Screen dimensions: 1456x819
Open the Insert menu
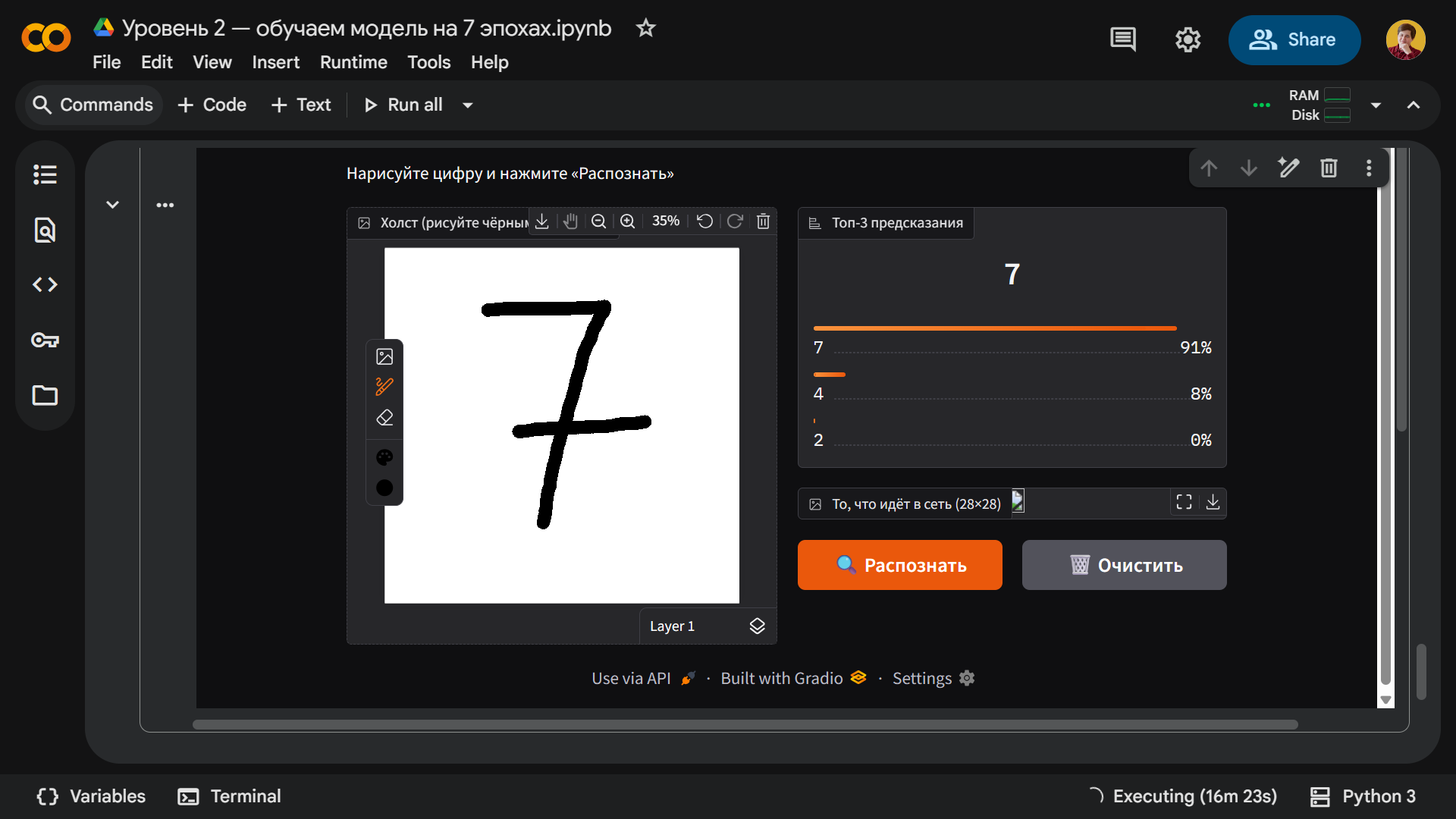click(x=275, y=62)
